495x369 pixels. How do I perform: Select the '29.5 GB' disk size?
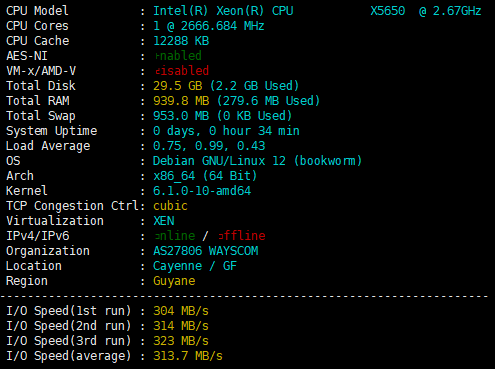(178, 86)
